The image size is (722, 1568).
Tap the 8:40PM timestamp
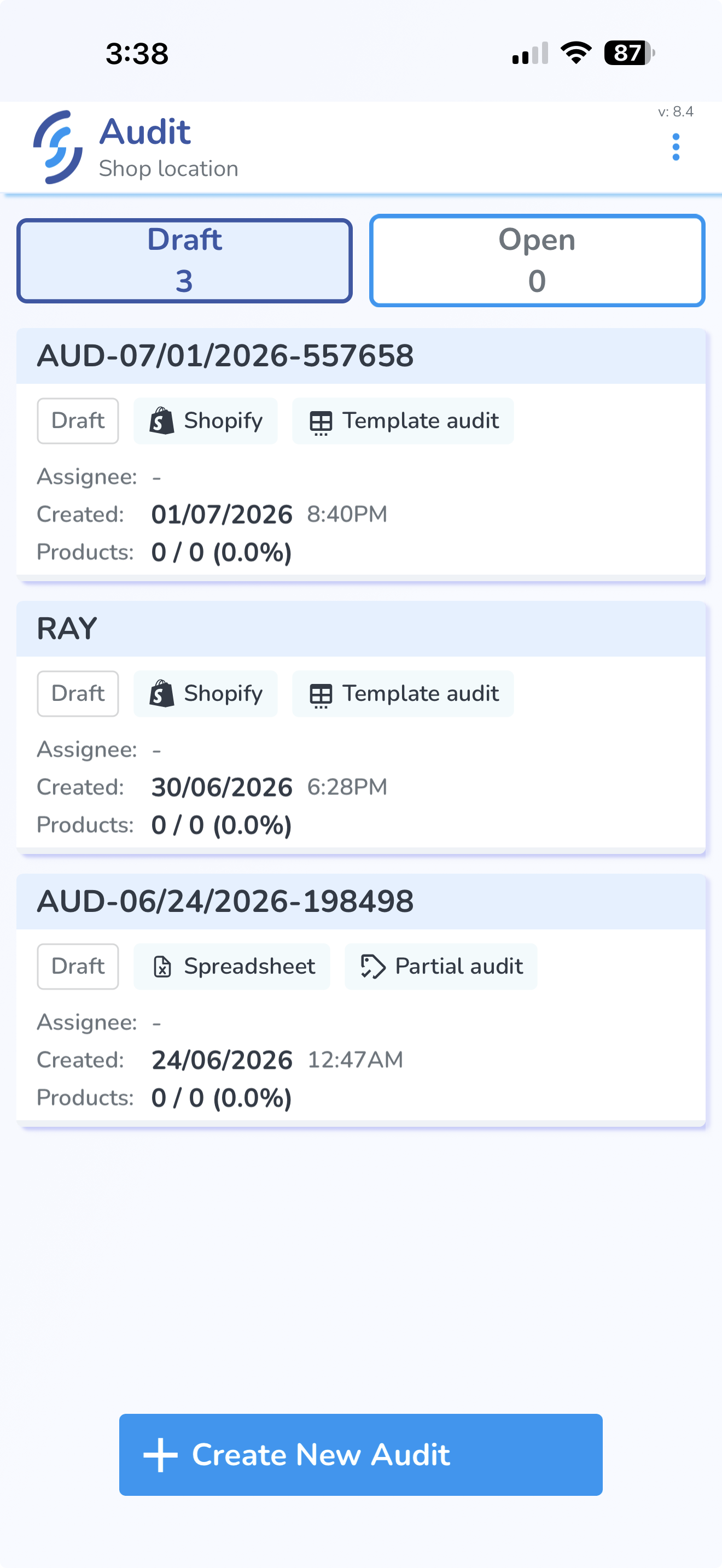tap(347, 514)
